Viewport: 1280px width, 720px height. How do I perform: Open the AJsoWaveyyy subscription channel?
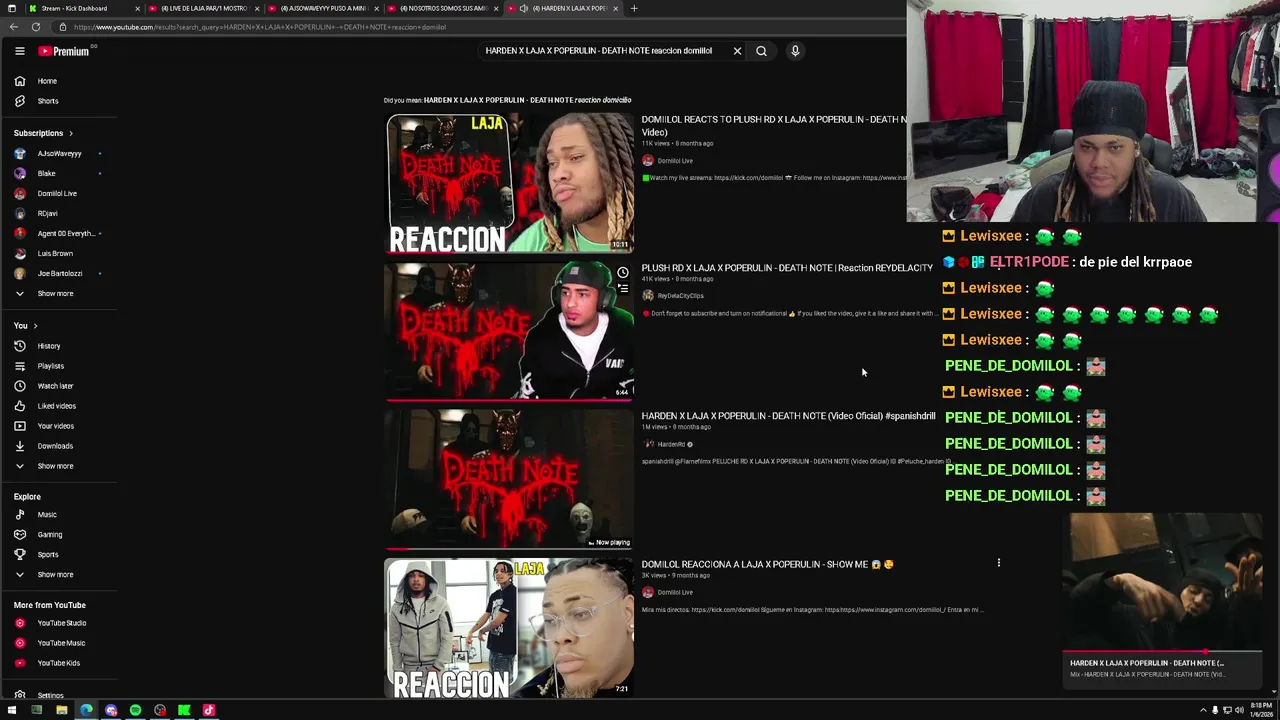[x=59, y=154]
